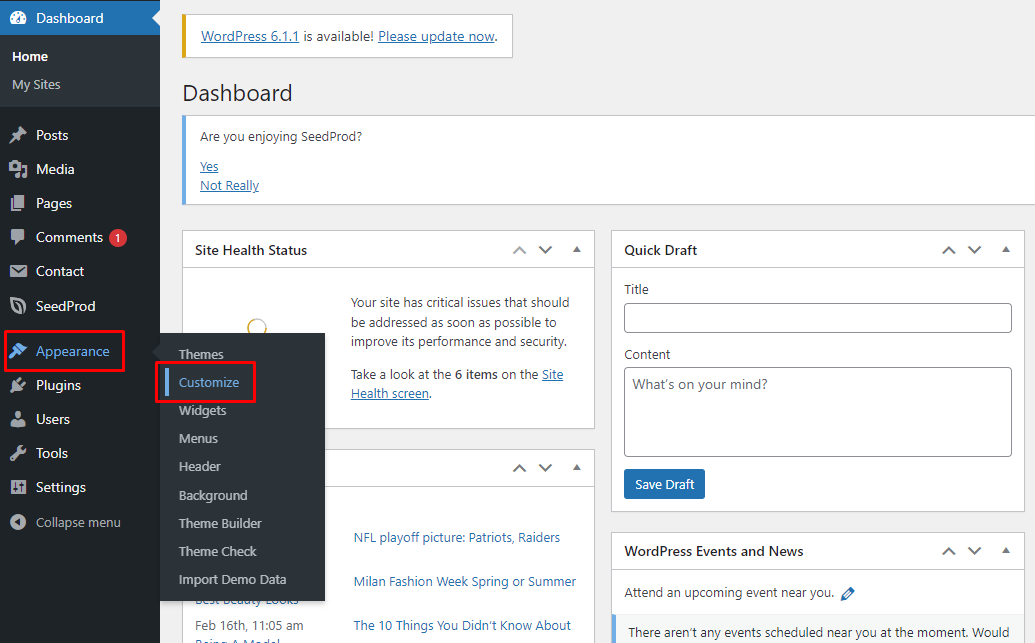
Task: Click the Pages icon in sidebar
Action: (18, 203)
